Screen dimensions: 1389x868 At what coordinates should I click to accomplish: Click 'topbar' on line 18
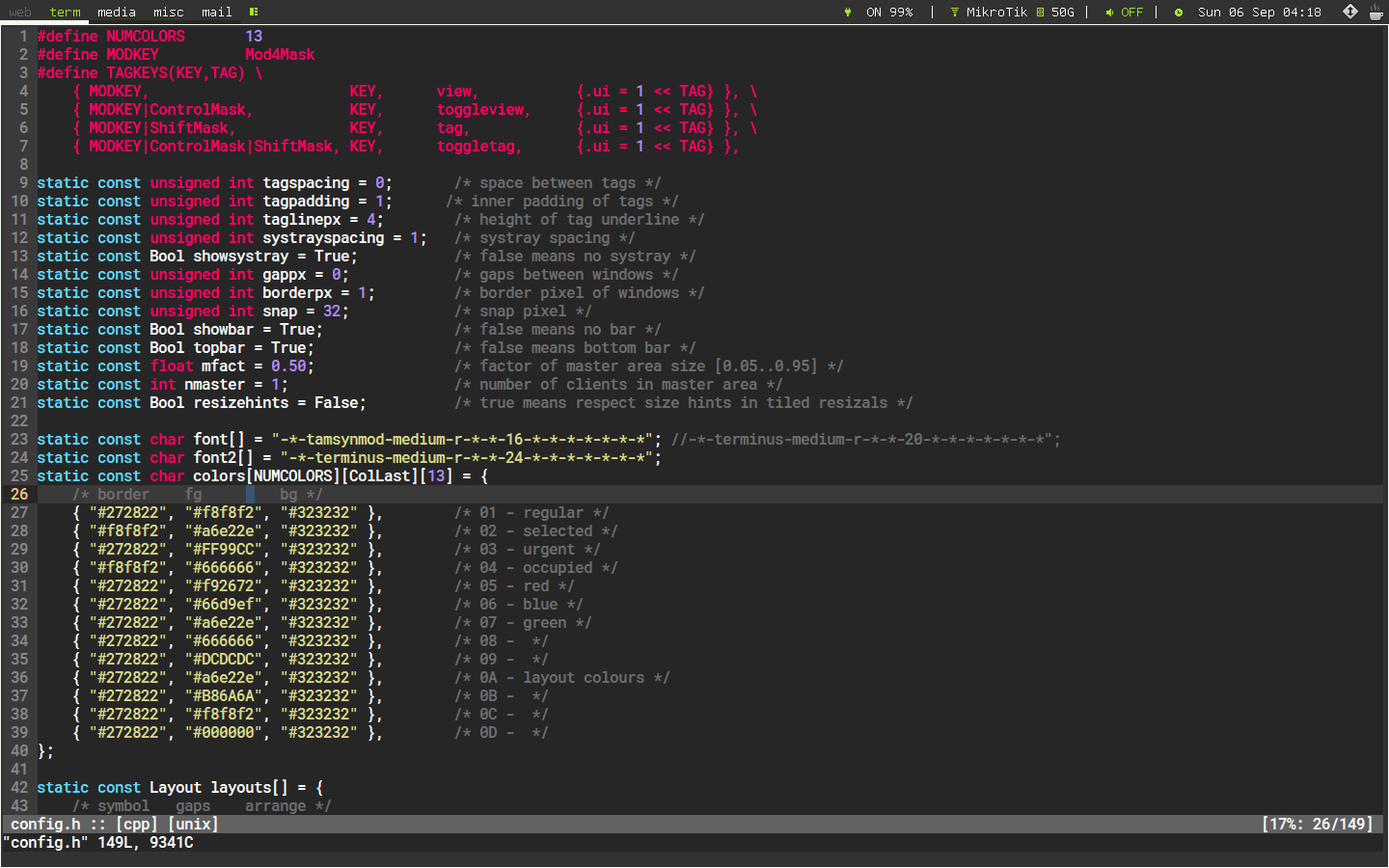219,348
